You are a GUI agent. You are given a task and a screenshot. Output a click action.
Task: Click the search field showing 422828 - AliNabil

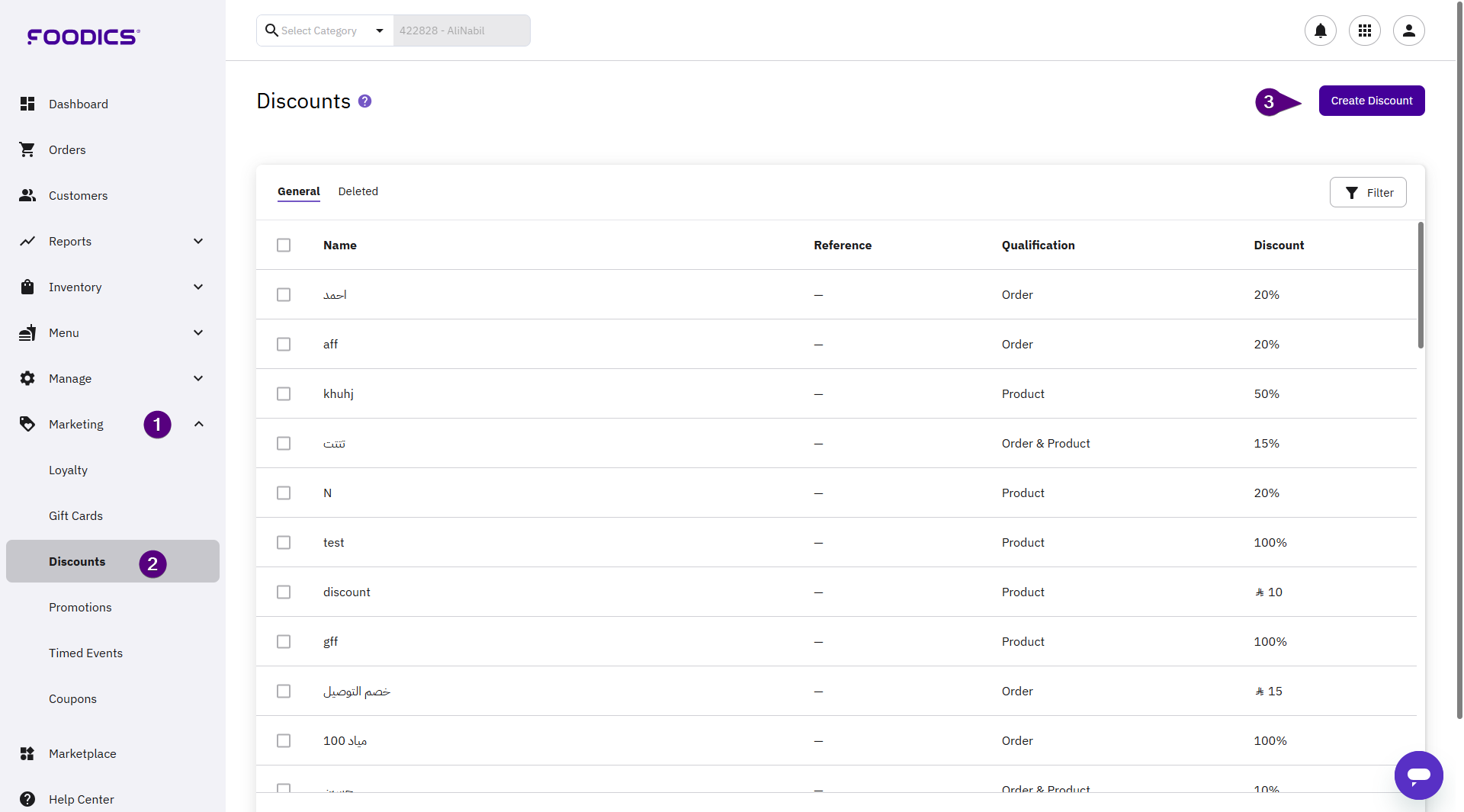tap(461, 30)
